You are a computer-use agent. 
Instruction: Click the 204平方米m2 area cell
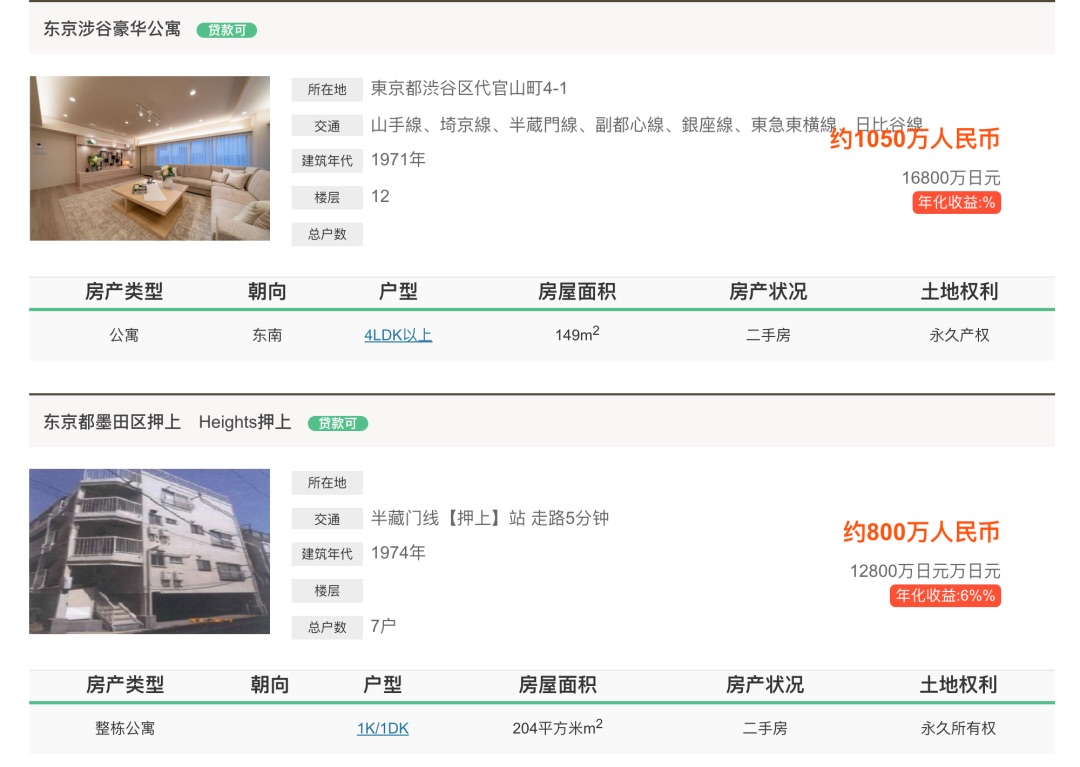tap(557, 727)
